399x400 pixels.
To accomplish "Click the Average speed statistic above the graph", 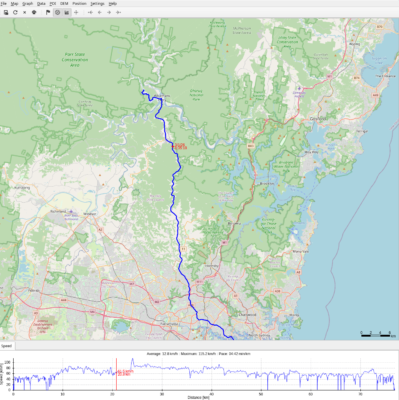I will coord(162,353).
